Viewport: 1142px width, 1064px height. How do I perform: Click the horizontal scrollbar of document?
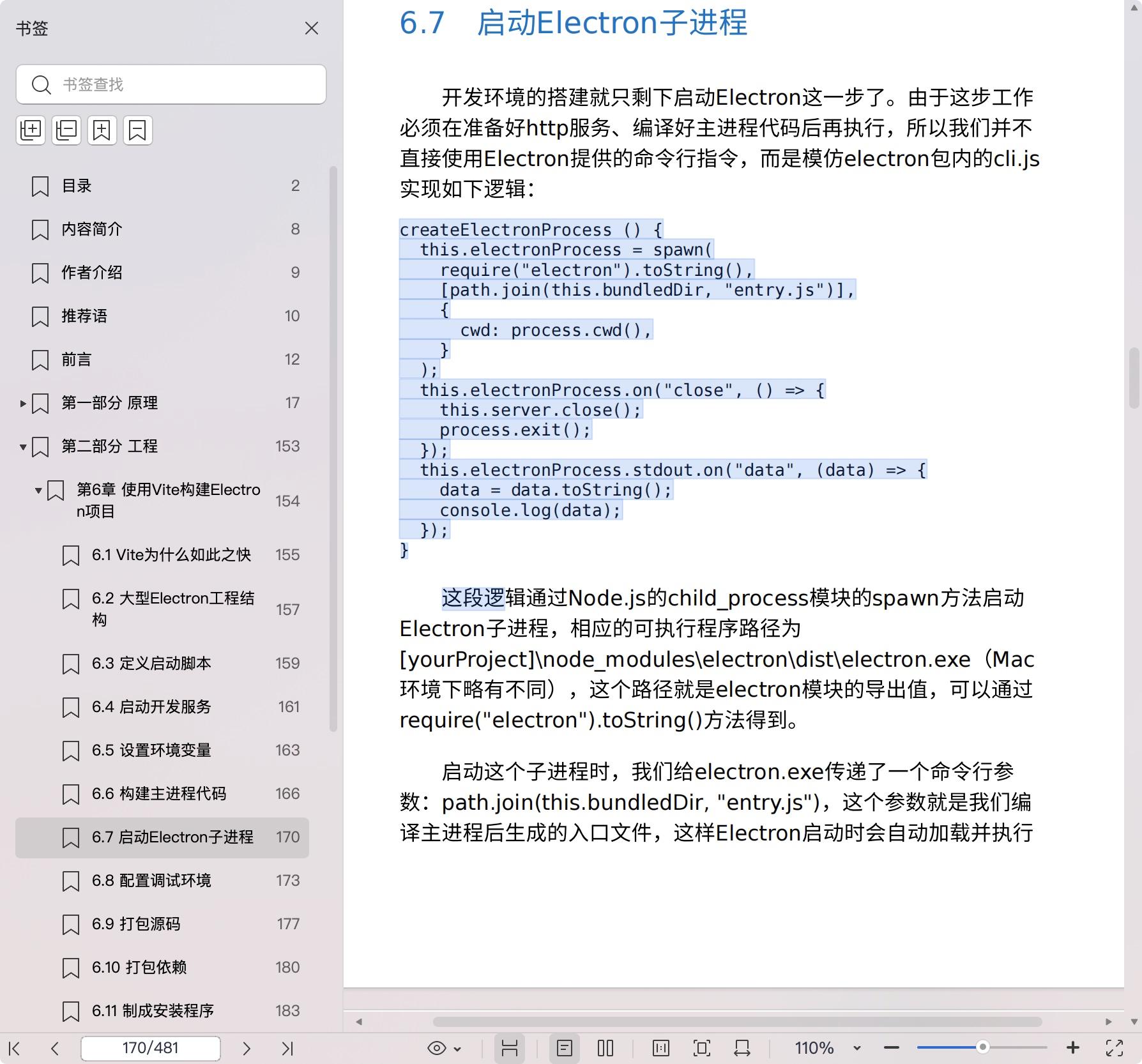pos(737,1021)
